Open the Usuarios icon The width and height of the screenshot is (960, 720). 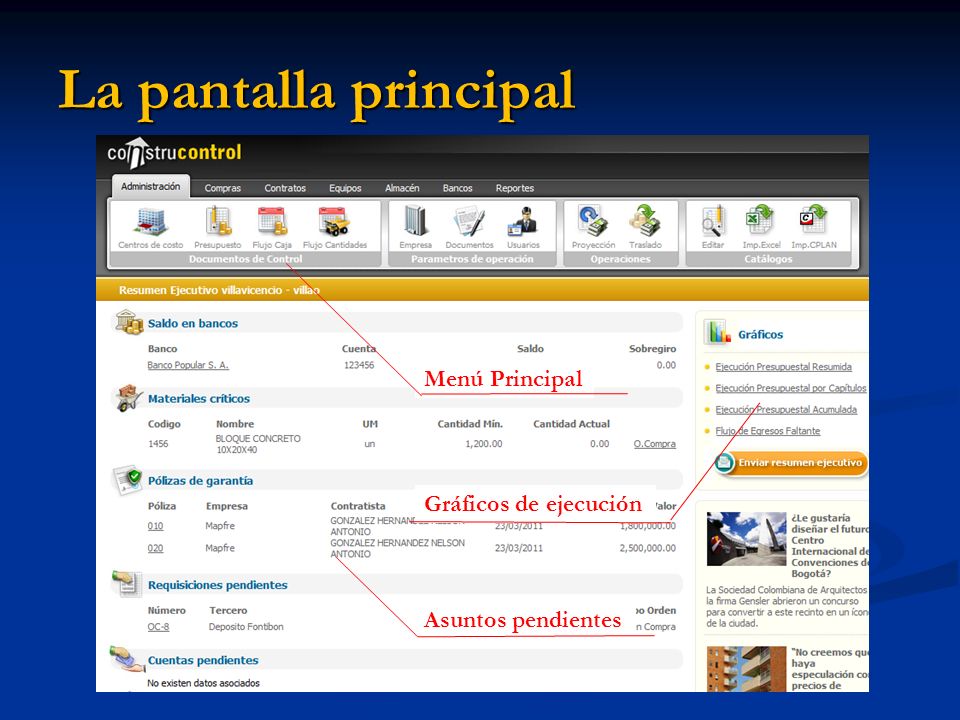(523, 221)
